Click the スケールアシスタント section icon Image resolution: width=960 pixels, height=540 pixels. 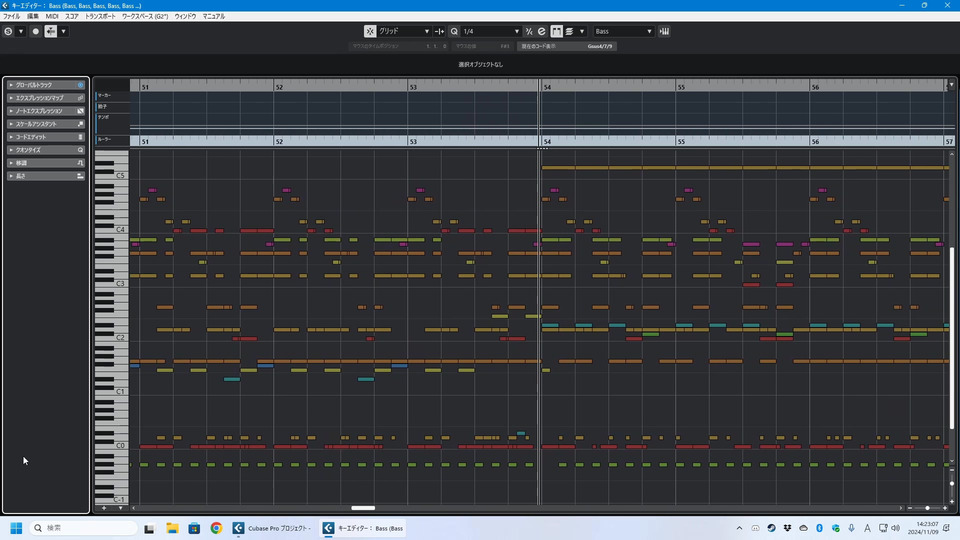click(x=80, y=124)
